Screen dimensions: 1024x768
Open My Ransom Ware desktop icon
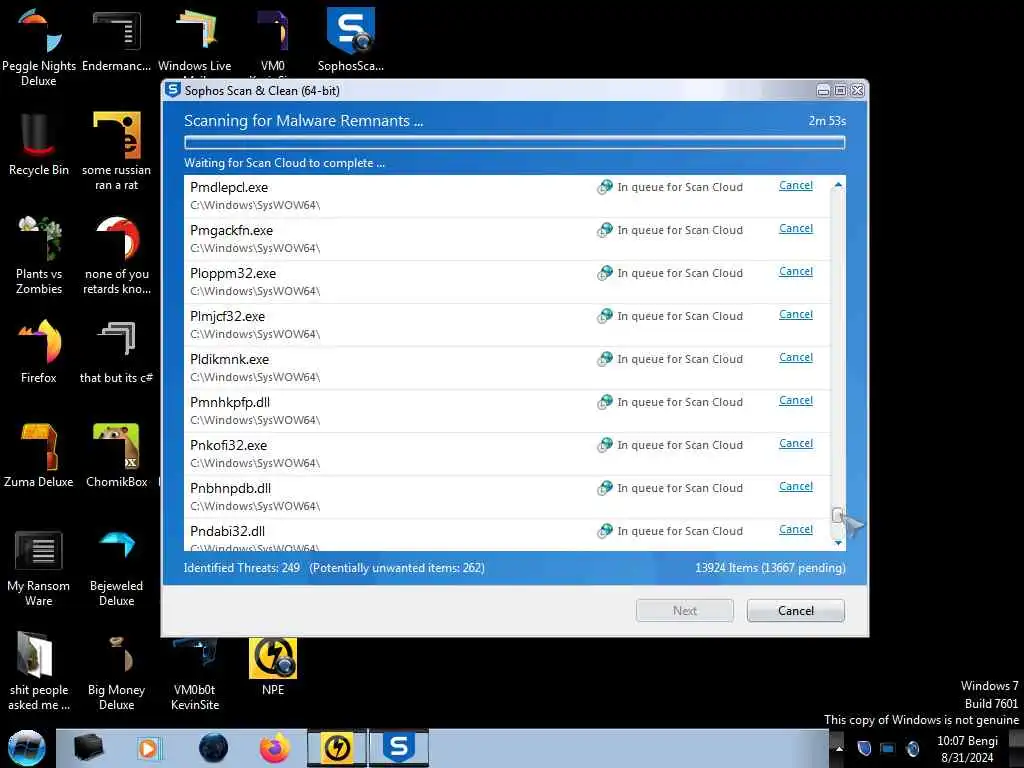coord(39,568)
